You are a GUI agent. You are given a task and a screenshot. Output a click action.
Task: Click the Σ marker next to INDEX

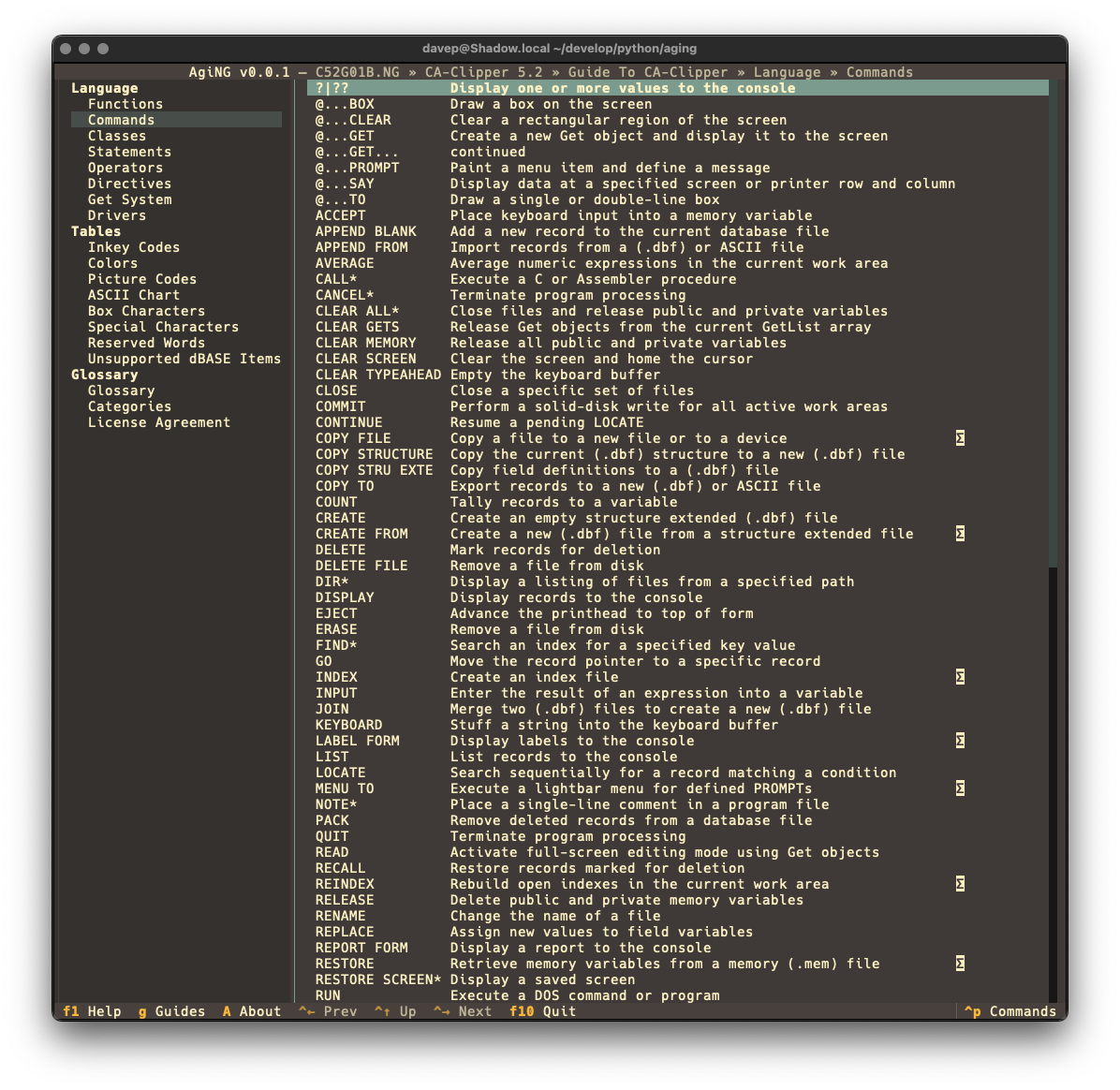click(959, 676)
